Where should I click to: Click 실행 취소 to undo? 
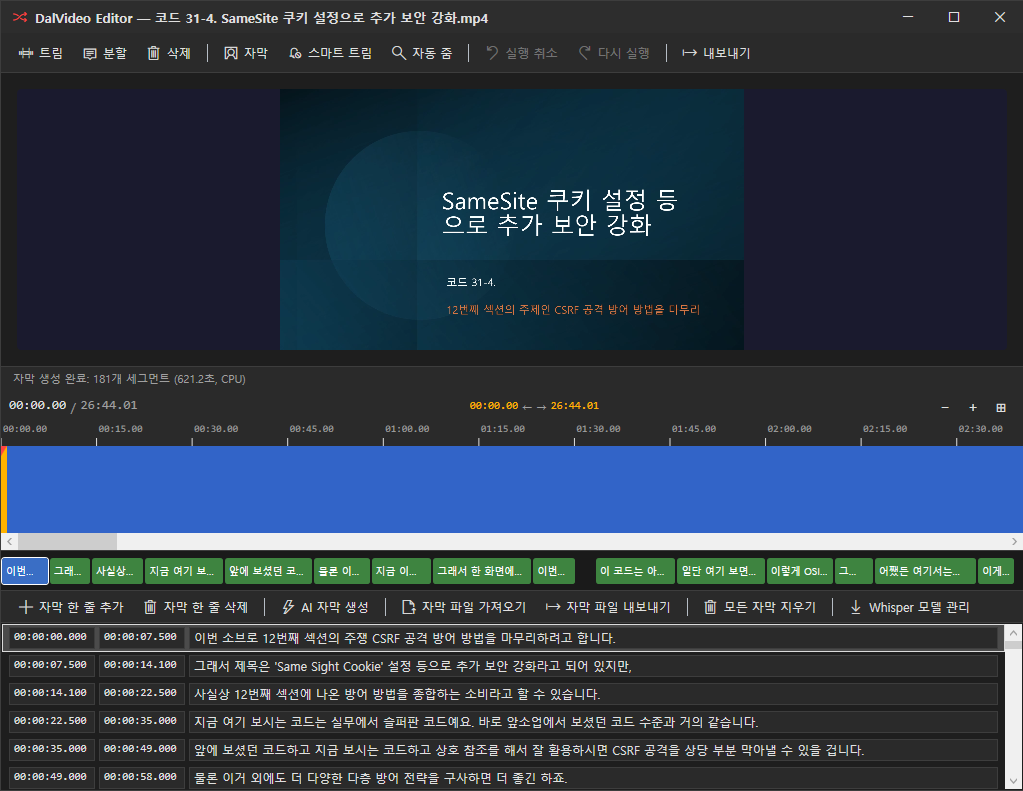point(521,53)
